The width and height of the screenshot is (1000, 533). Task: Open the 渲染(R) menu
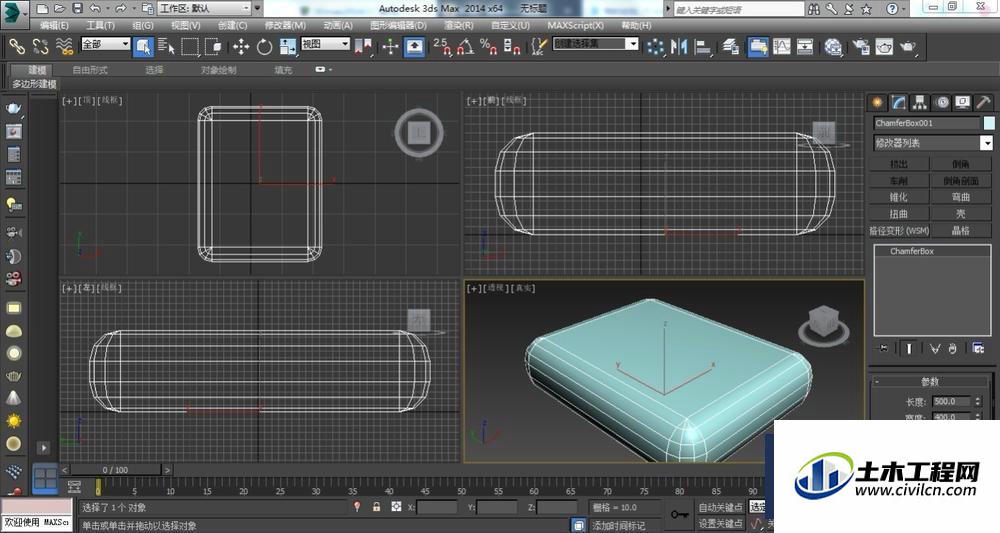point(459,26)
